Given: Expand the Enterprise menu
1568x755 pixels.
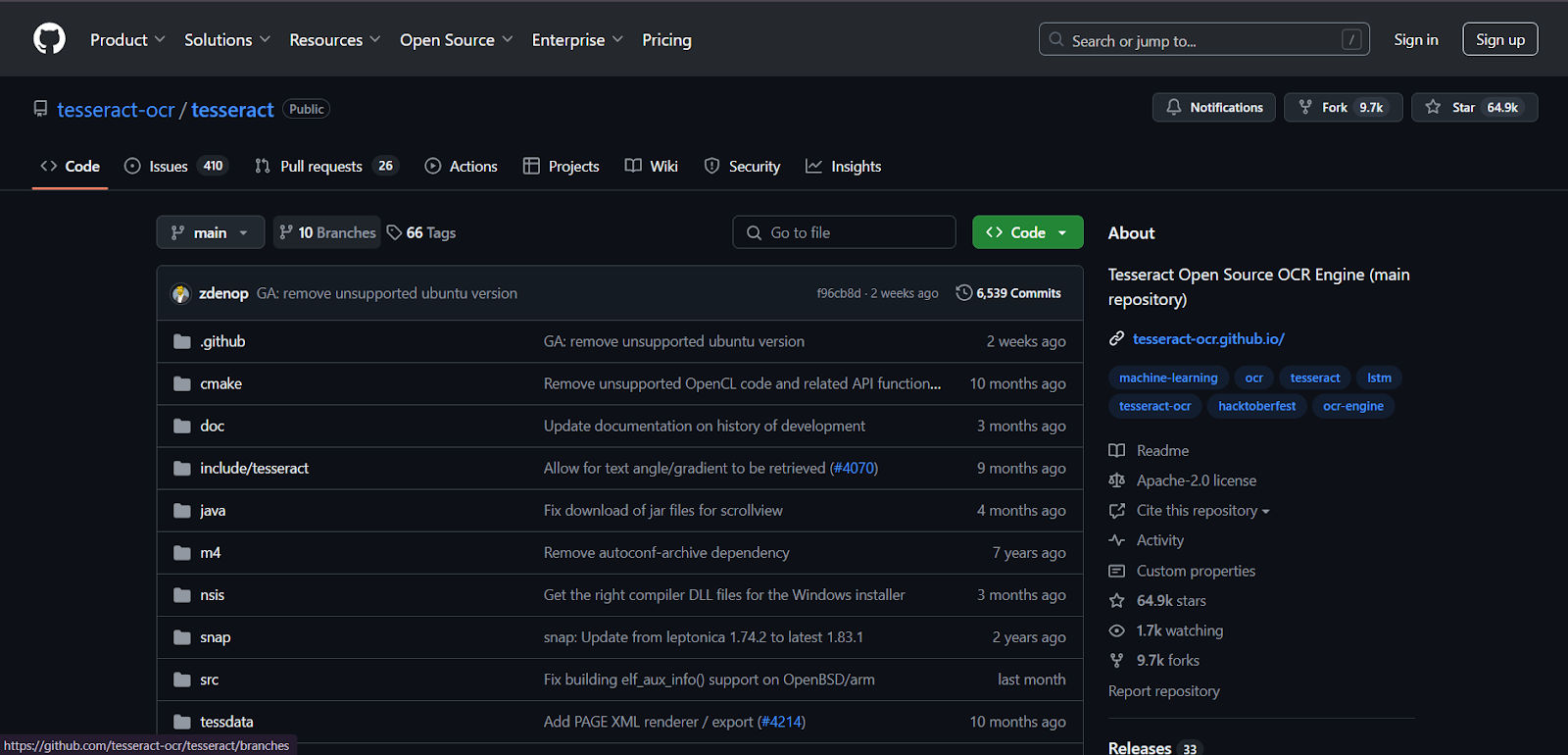Looking at the screenshot, I should pos(578,40).
